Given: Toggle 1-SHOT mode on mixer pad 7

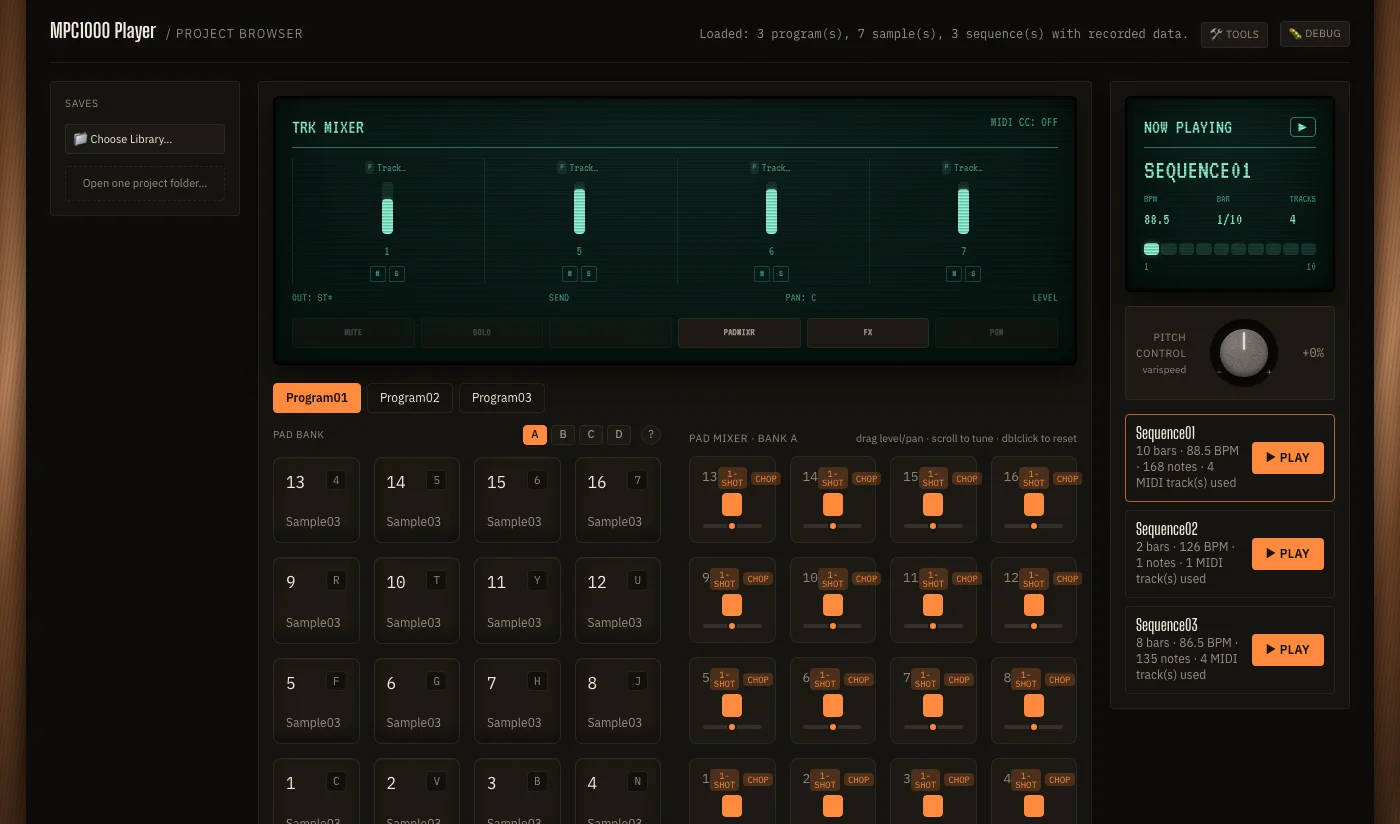Looking at the screenshot, I should [x=926, y=679].
